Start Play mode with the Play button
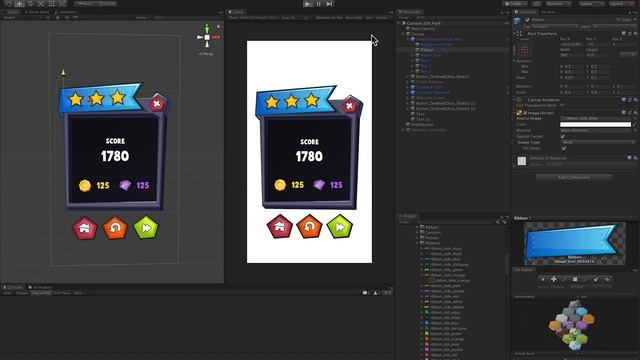The height and width of the screenshot is (360, 640). (x=308, y=4)
